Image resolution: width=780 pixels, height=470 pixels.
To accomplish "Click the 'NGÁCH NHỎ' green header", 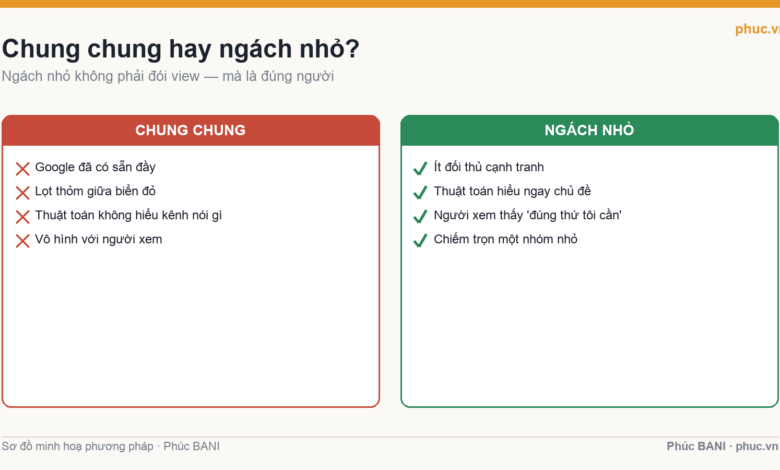I will point(589,130).
